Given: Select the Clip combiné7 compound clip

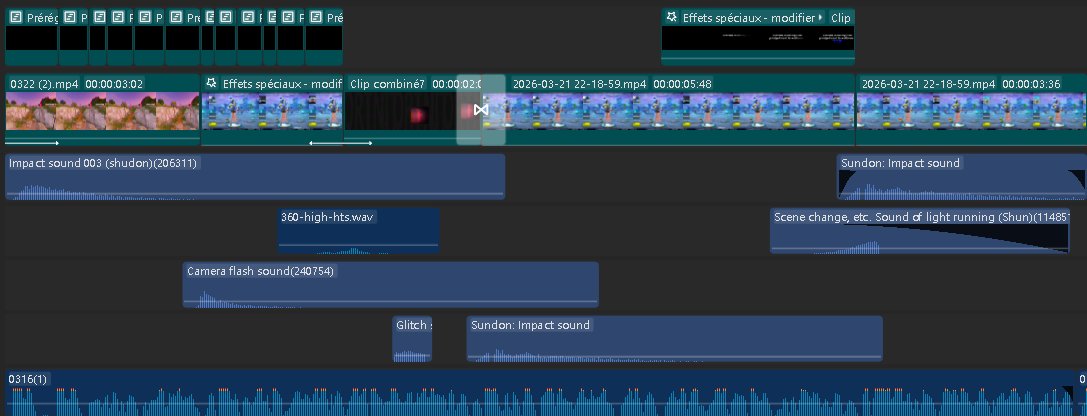Looking at the screenshot, I should tap(412, 110).
